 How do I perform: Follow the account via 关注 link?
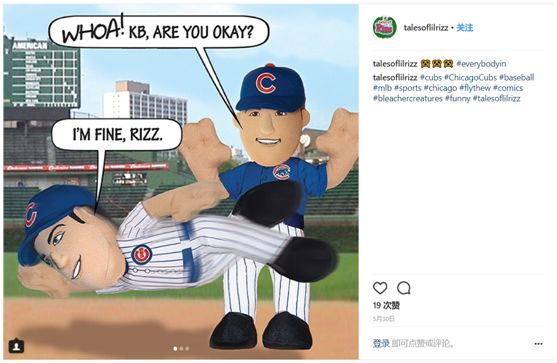click(465, 28)
